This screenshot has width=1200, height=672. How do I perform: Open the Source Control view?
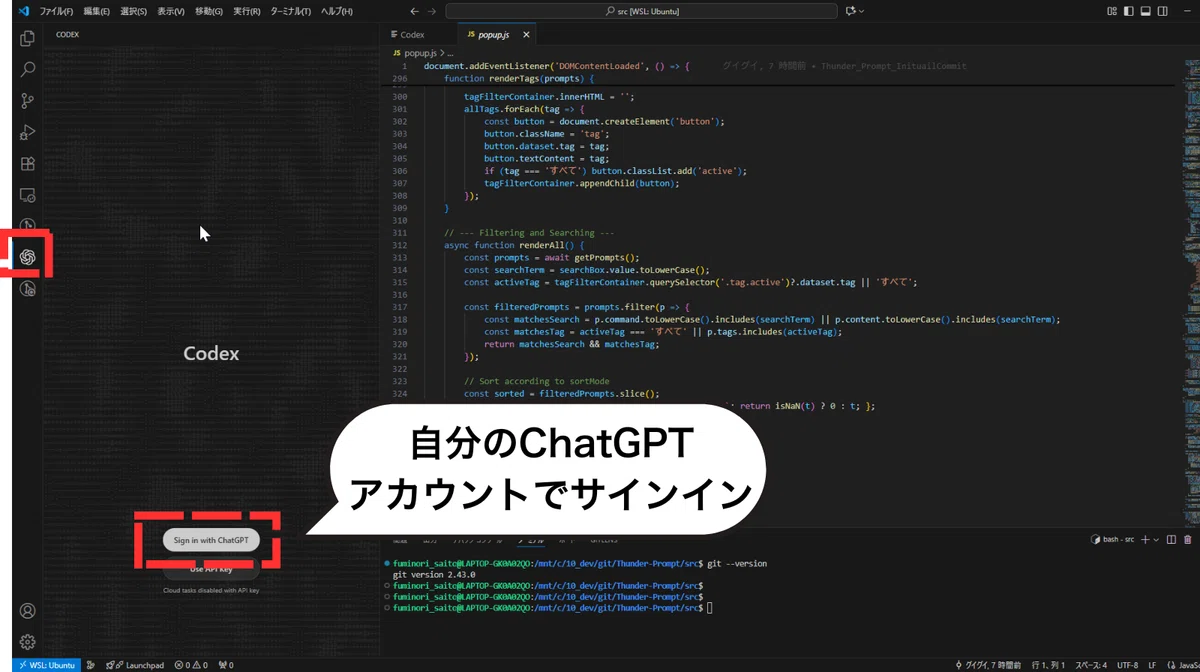pos(28,101)
